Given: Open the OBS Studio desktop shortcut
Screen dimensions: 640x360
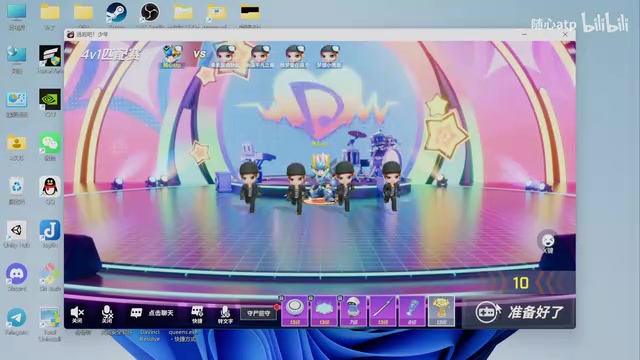Looking at the screenshot, I should (150, 14).
